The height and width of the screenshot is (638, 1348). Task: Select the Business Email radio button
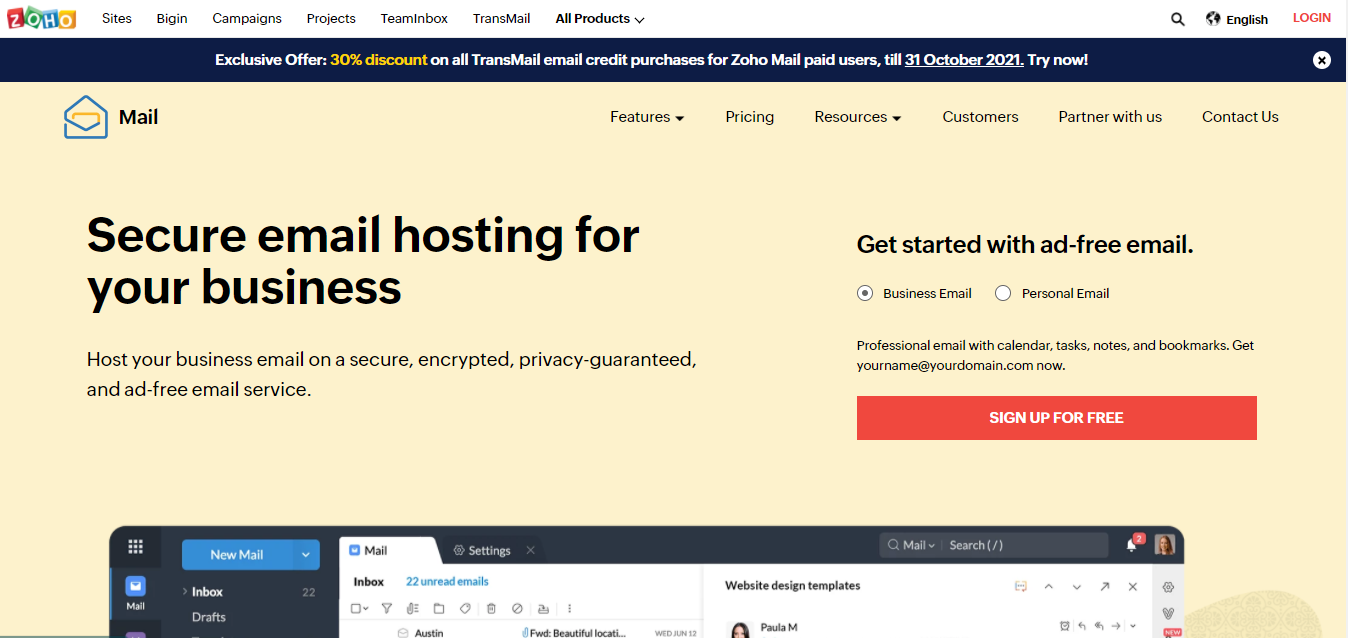[x=864, y=293]
